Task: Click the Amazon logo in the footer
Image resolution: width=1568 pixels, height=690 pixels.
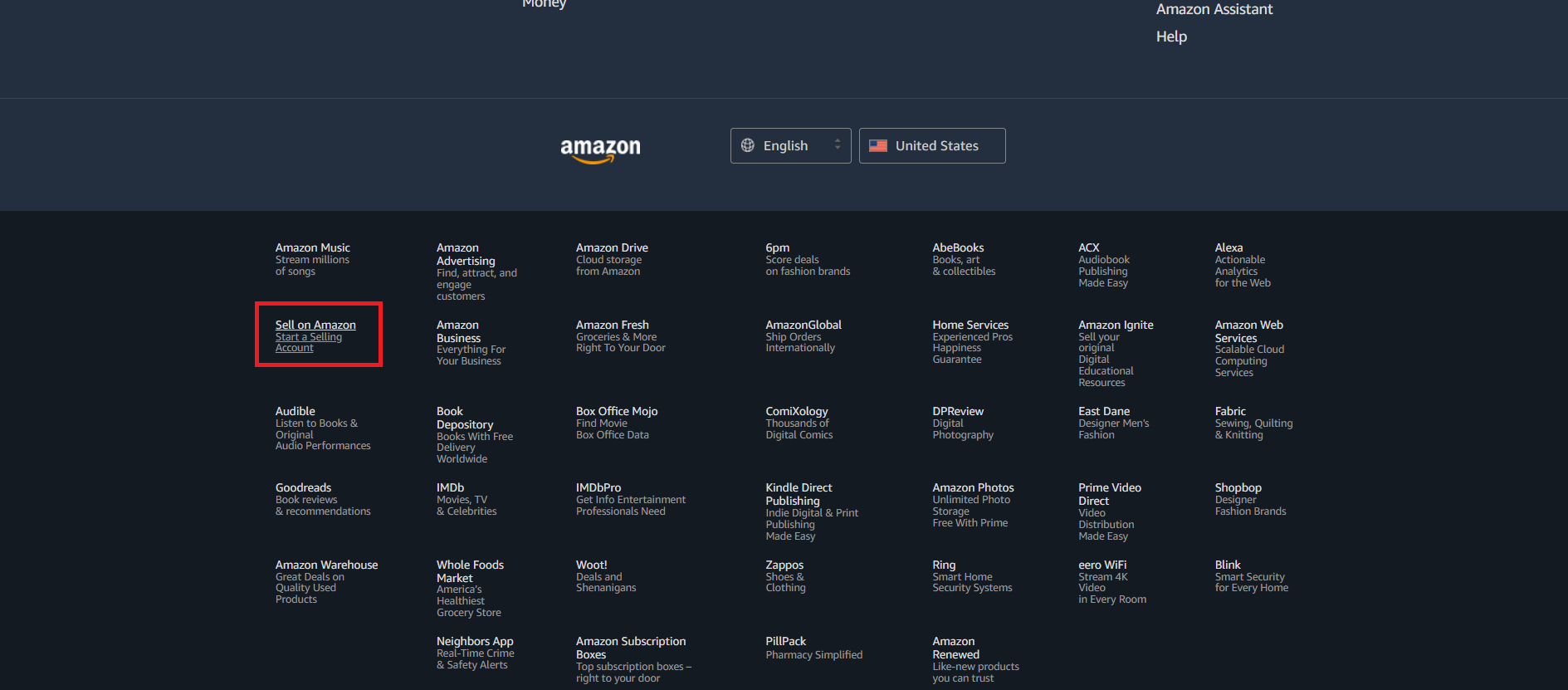Action: pos(600,150)
